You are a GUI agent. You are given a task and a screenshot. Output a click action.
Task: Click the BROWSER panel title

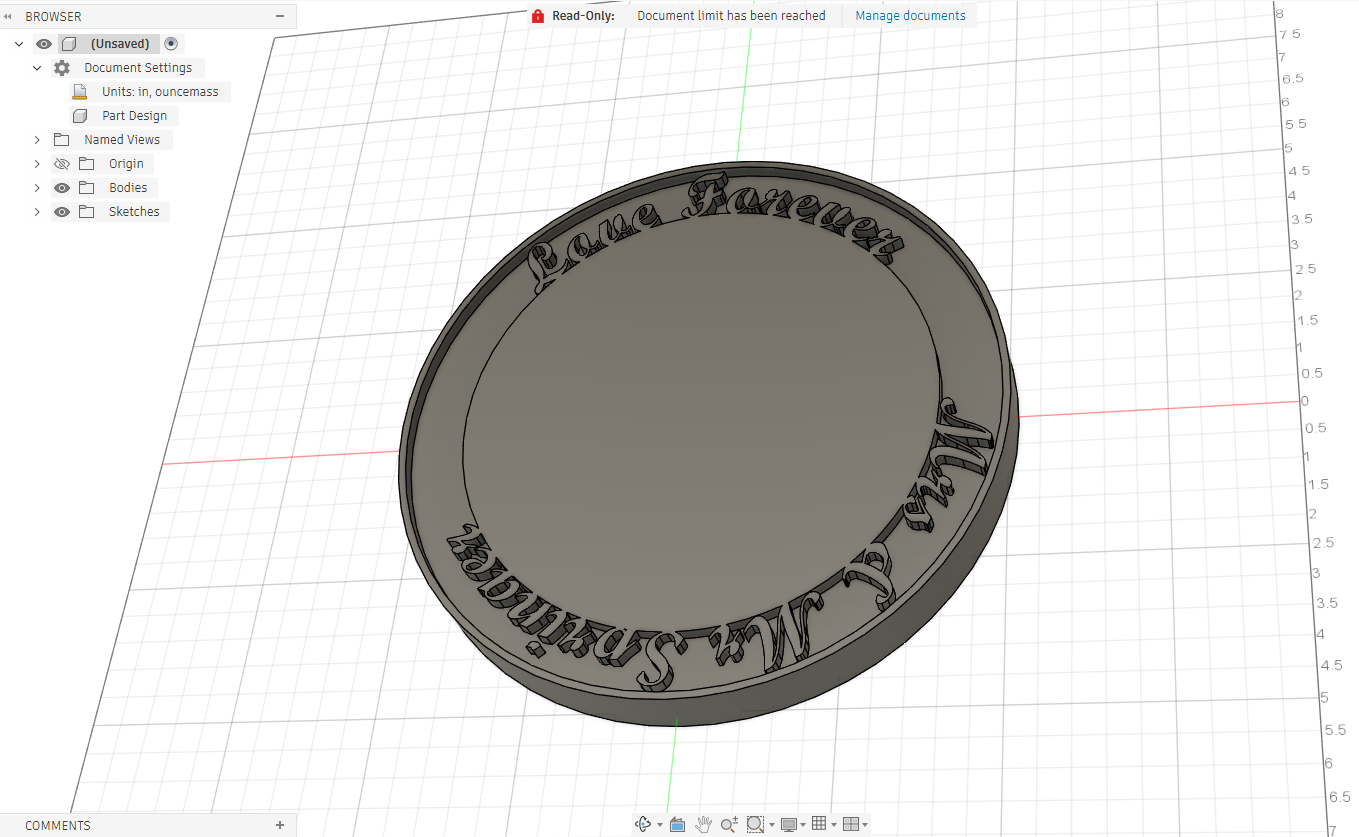tap(53, 17)
